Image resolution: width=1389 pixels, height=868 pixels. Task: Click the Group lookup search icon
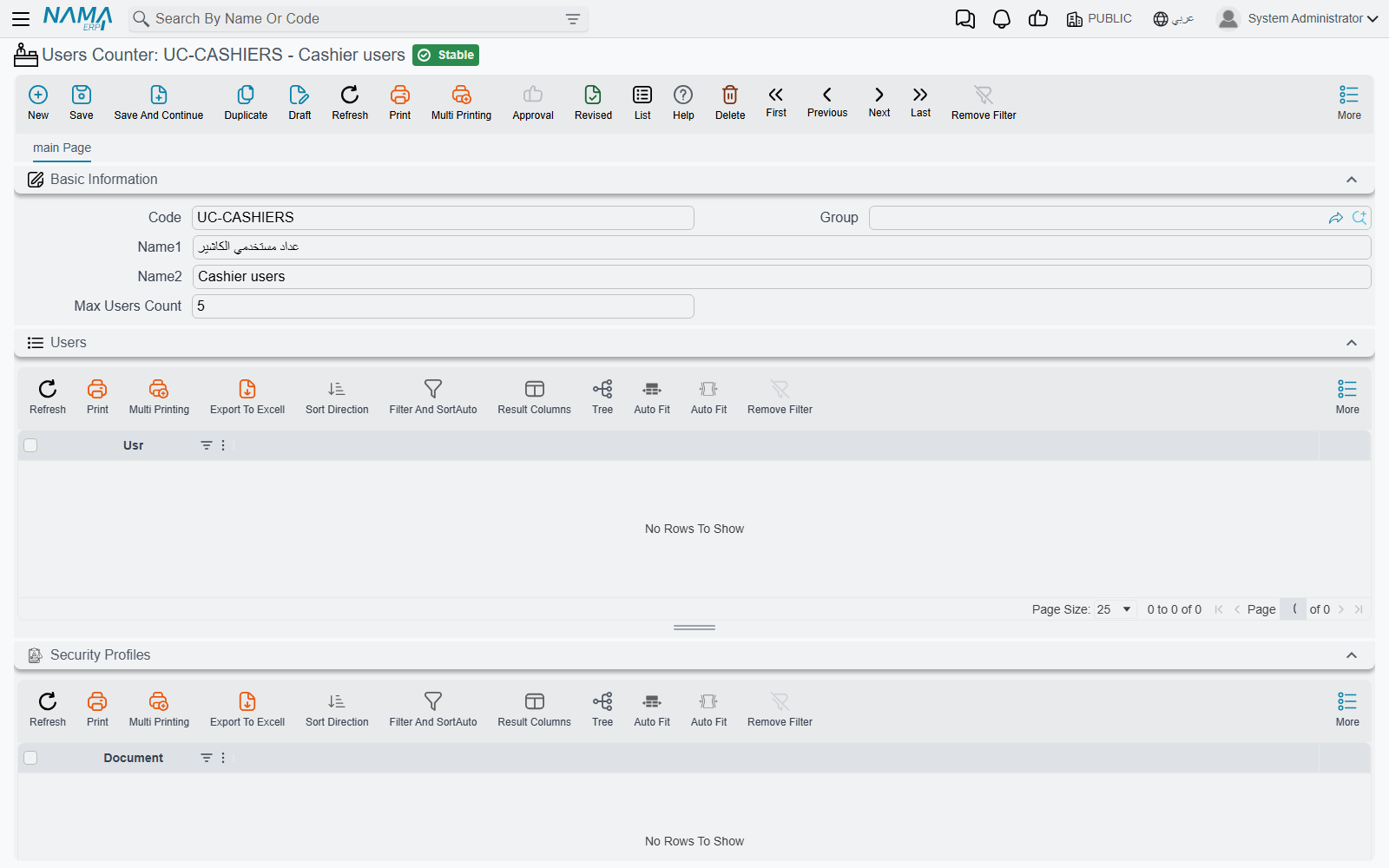coord(1359,218)
